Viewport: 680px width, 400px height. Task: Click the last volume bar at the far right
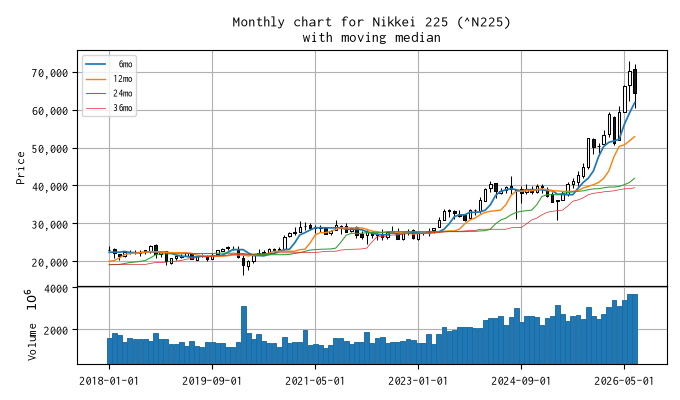coord(635,329)
